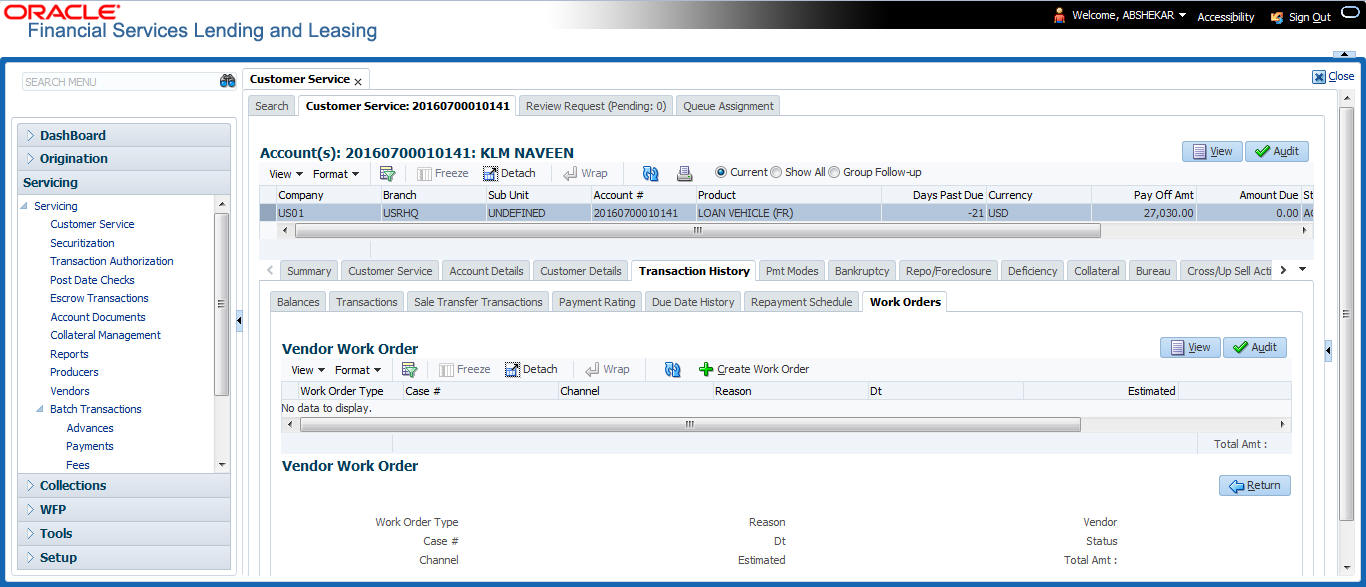Click the print icon in account toolbar
This screenshot has height=587, width=1366.
point(684,173)
